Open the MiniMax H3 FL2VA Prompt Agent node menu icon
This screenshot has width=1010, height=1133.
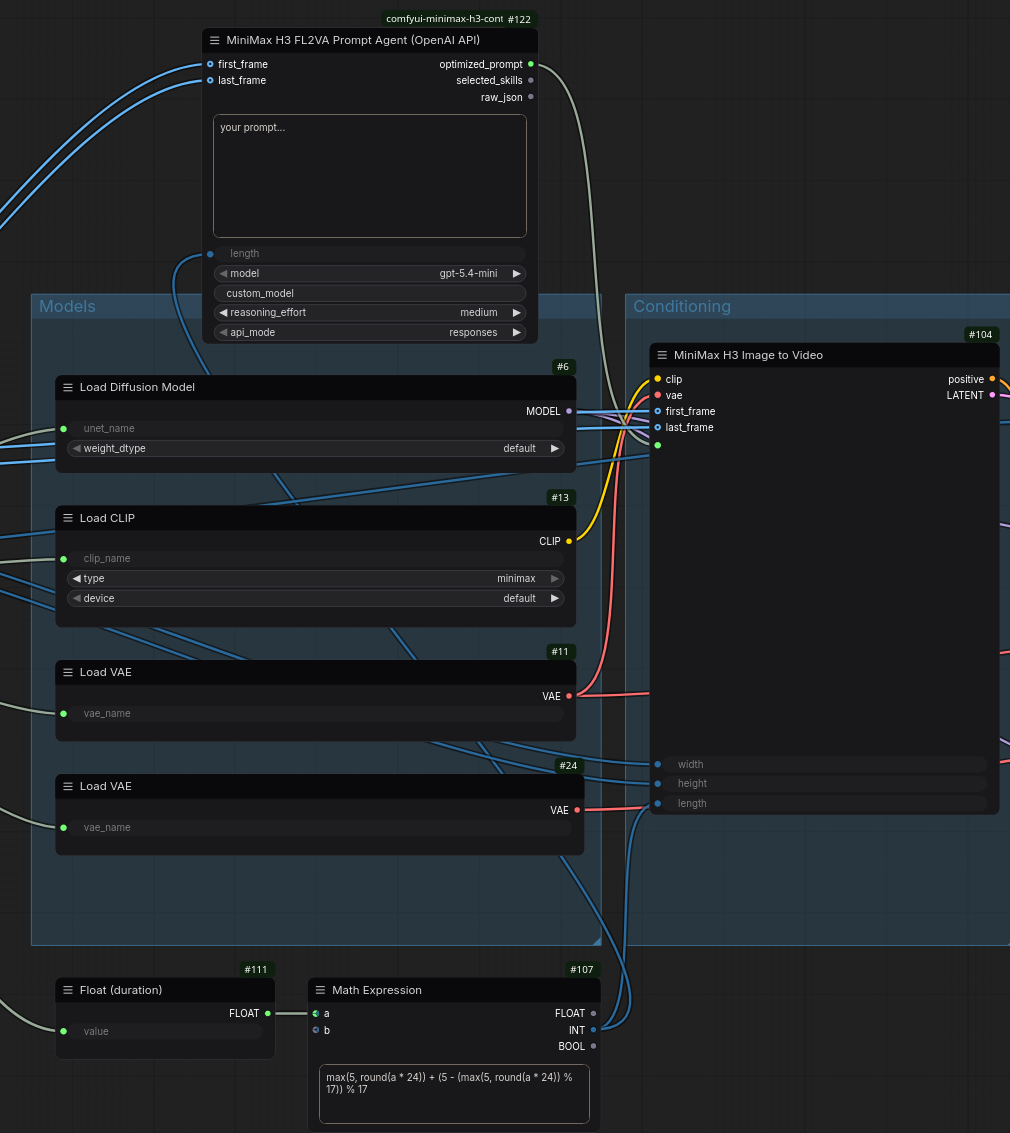click(x=215, y=40)
